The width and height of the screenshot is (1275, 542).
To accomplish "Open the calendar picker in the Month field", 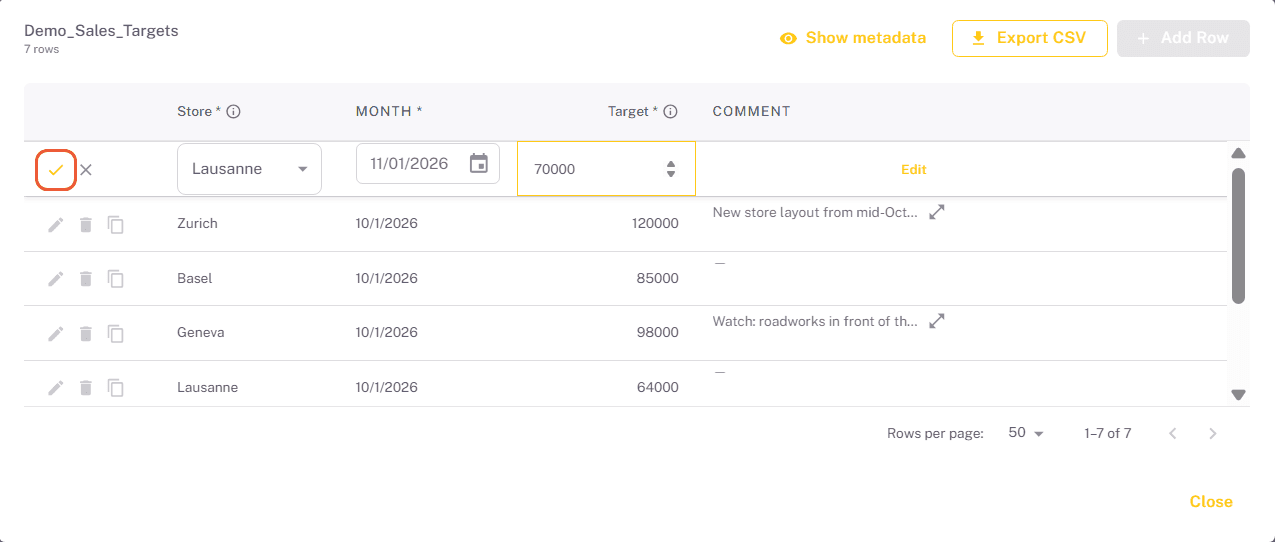I will pos(479,163).
